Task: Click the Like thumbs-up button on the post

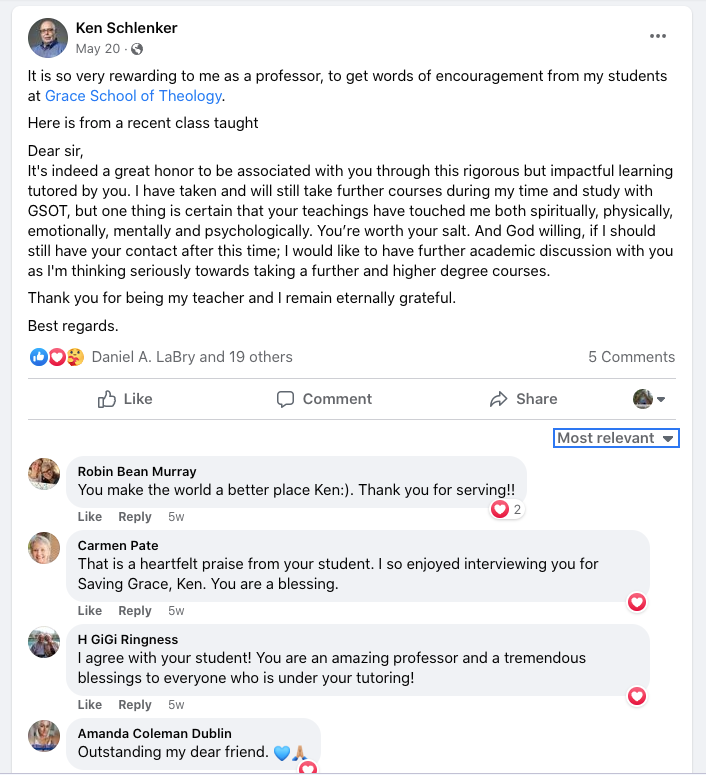Action: click(x=125, y=399)
